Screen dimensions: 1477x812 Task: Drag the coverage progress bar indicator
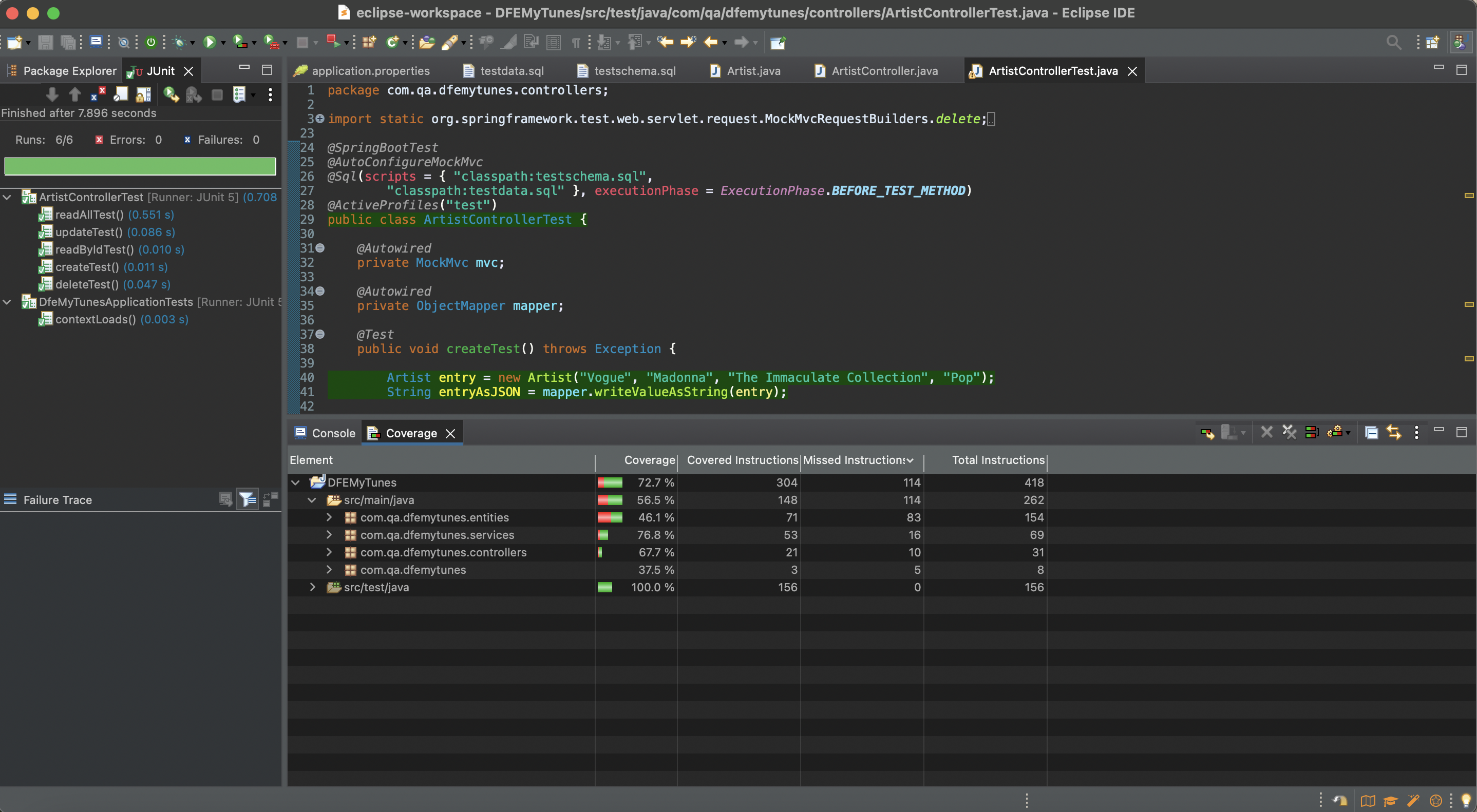point(609,483)
